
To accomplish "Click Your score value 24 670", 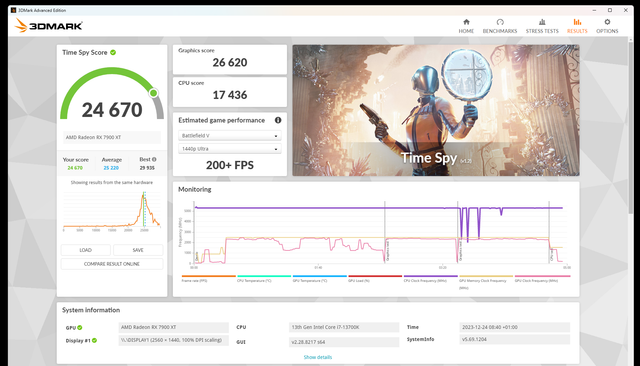I will [75, 168].
